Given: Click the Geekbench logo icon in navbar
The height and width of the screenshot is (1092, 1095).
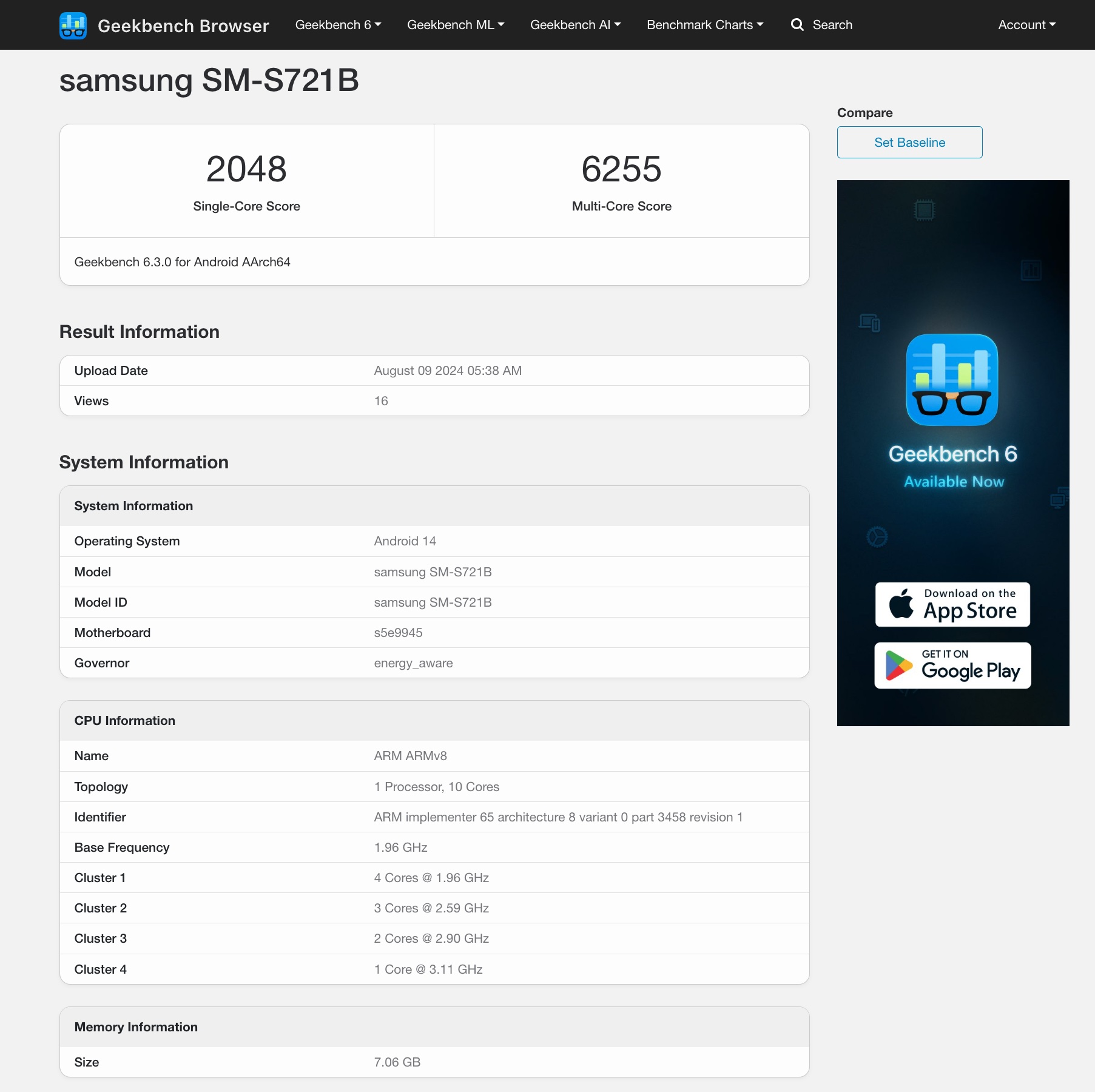Looking at the screenshot, I should click(73, 25).
